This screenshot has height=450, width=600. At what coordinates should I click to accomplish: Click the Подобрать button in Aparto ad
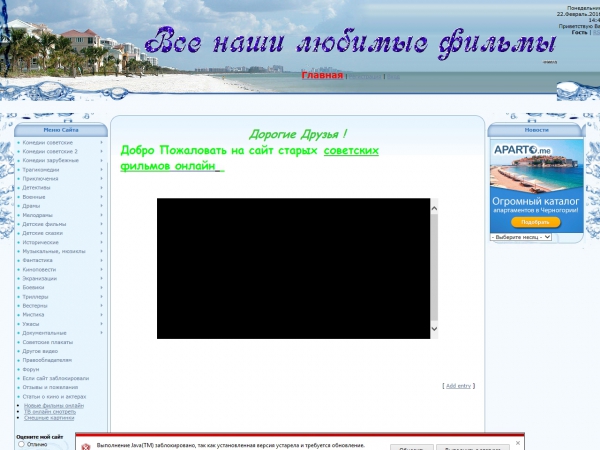536,222
